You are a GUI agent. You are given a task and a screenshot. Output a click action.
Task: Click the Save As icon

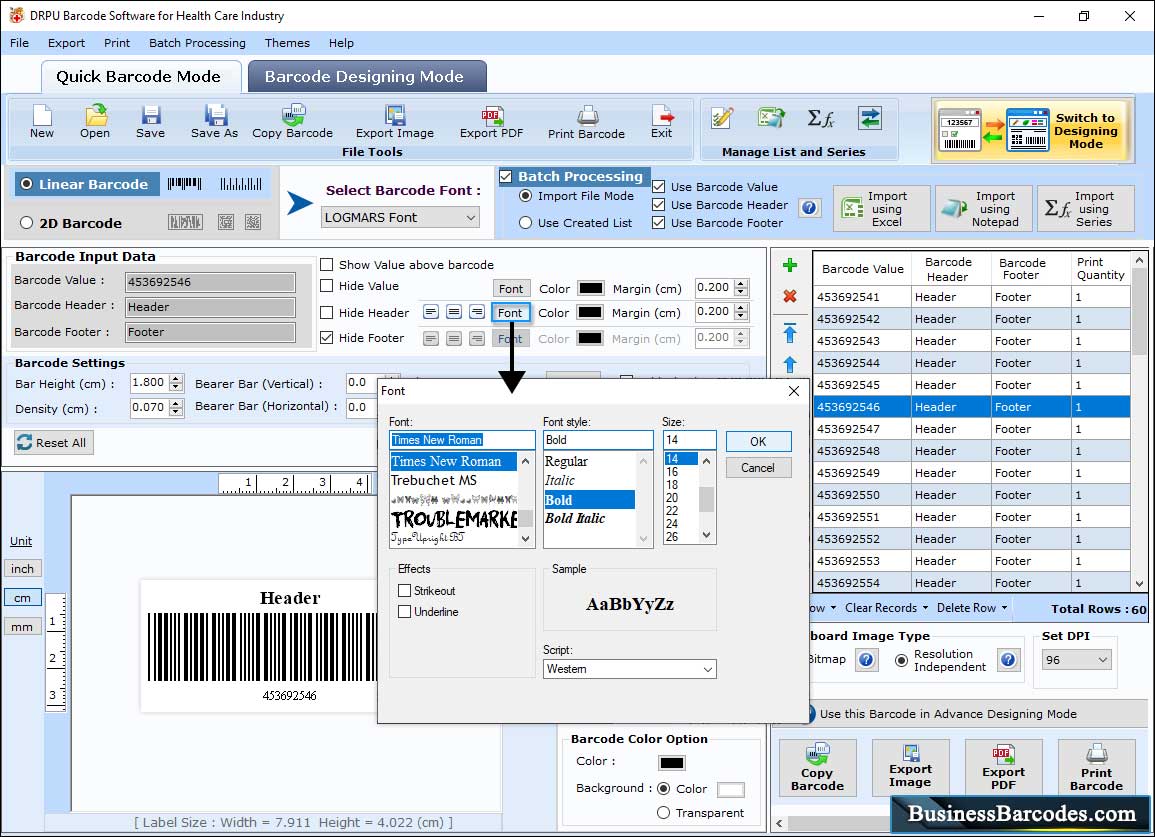click(214, 122)
